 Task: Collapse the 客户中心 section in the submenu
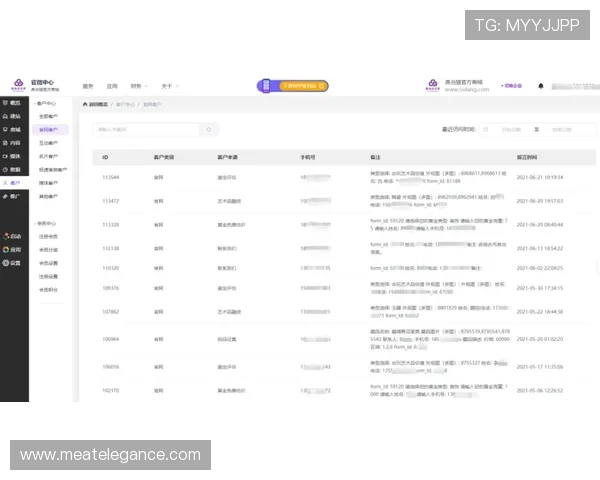click(x=45, y=103)
